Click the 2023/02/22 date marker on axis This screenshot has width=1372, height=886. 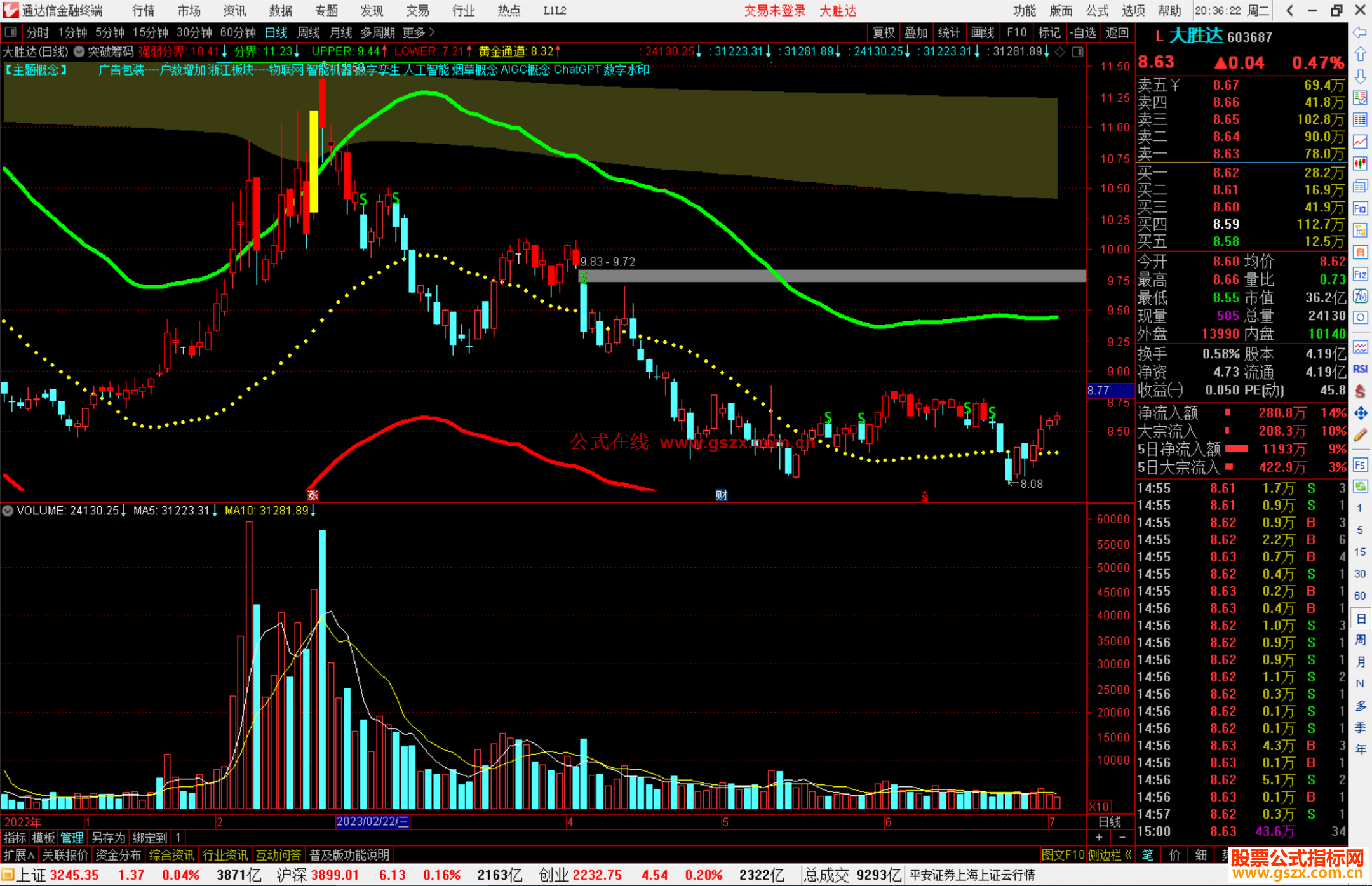click(x=373, y=822)
